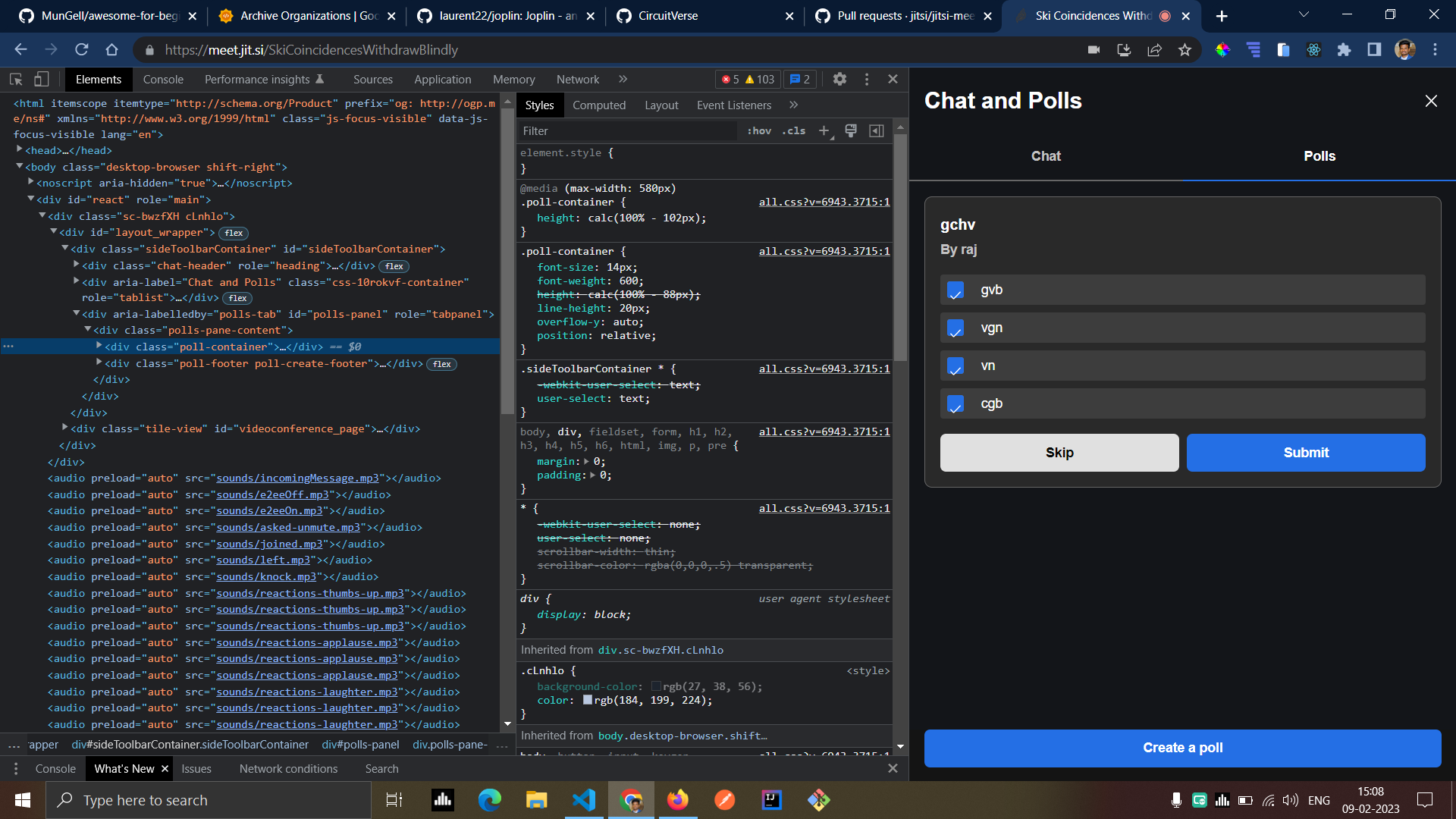Expand the poll-container div node
This screenshot has width=1456, height=819.
(99, 347)
